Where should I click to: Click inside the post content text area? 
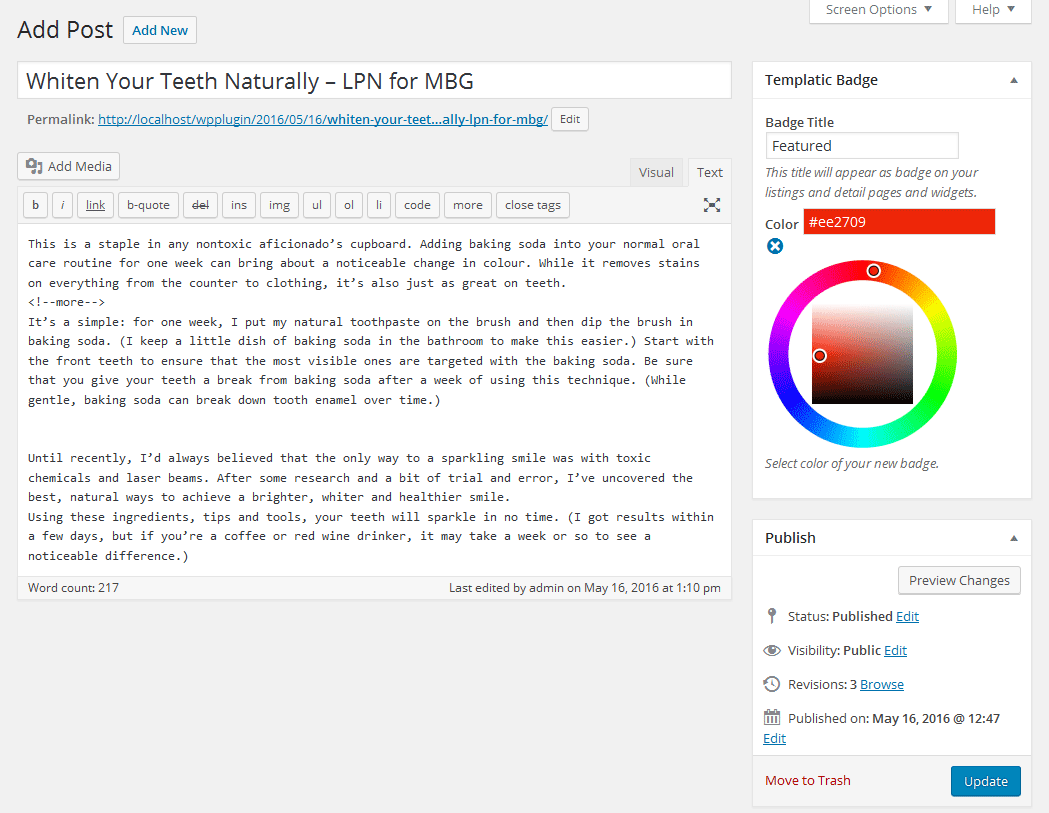pyautogui.click(x=374, y=399)
